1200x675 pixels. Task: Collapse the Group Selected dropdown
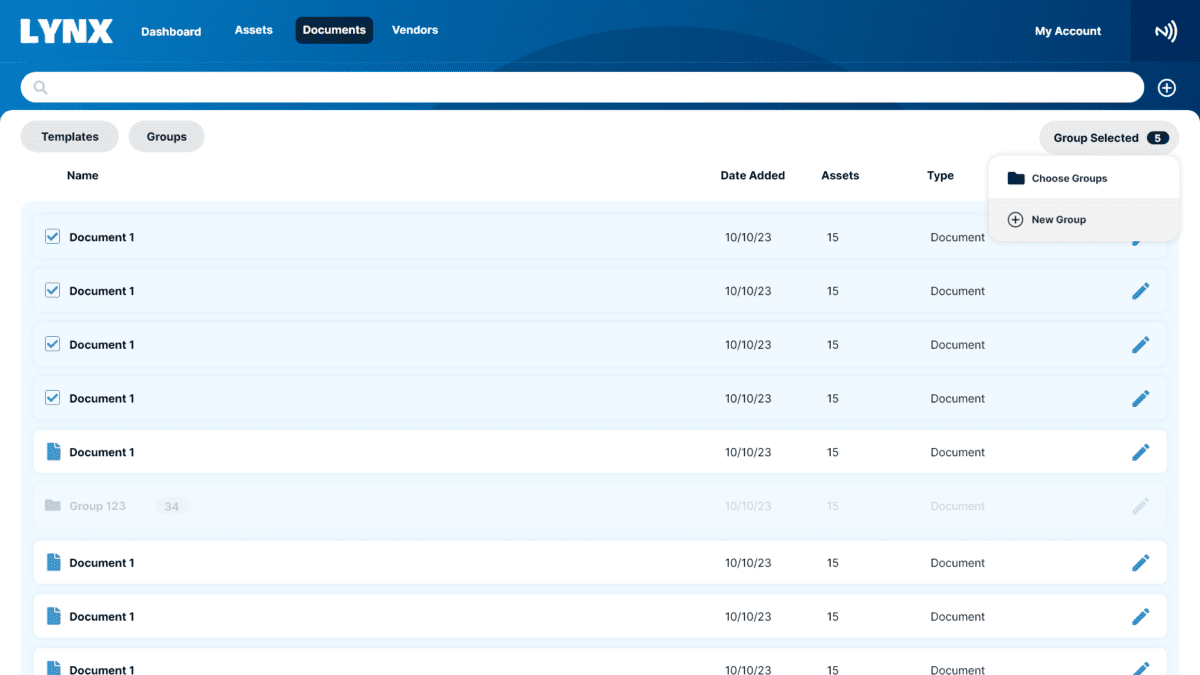[x=1108, y=138]
